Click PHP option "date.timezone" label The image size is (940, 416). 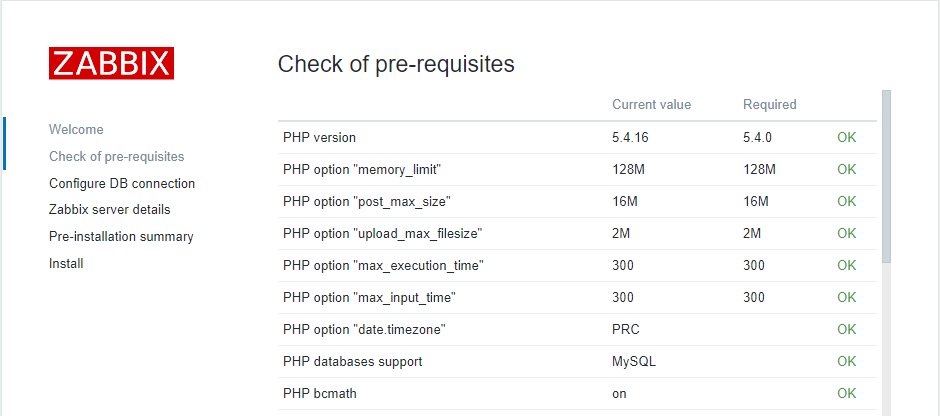(x=364, y=329)
